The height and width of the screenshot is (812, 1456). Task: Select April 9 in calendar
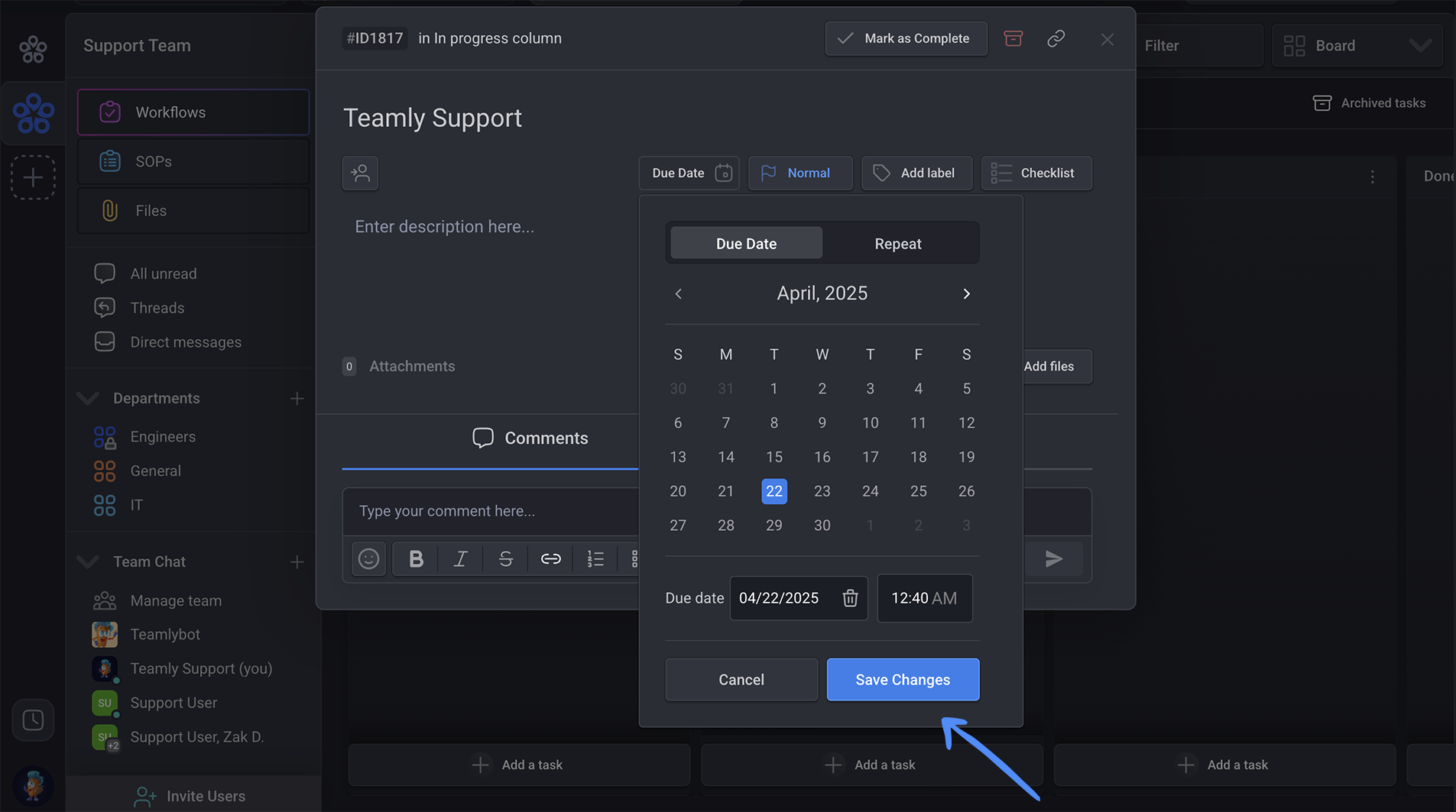(x=822, y=422)
